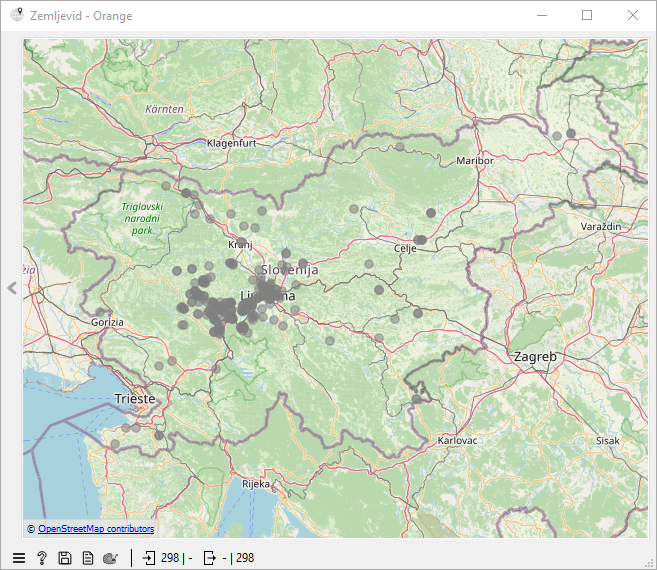The image size is (657, 570).
Task: Select the data point near Celje
Action: (421, 240)
